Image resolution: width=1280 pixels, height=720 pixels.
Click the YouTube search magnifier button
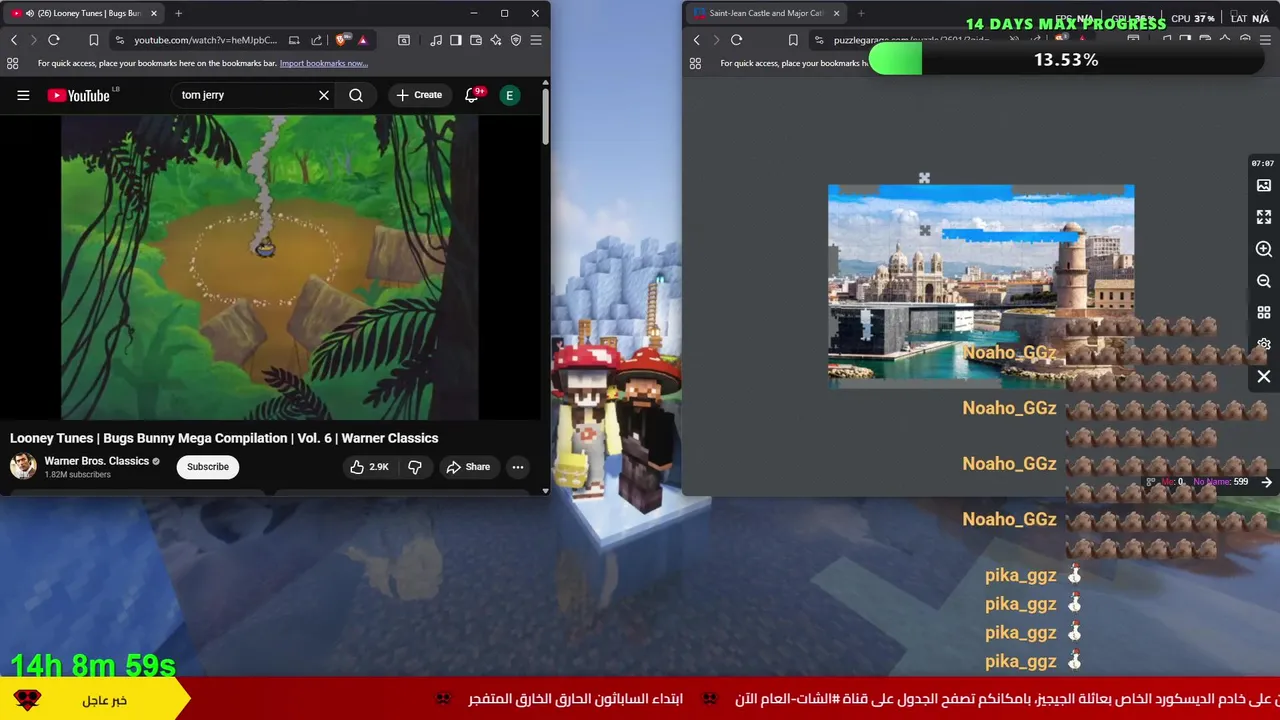click(x=356, y=95)
